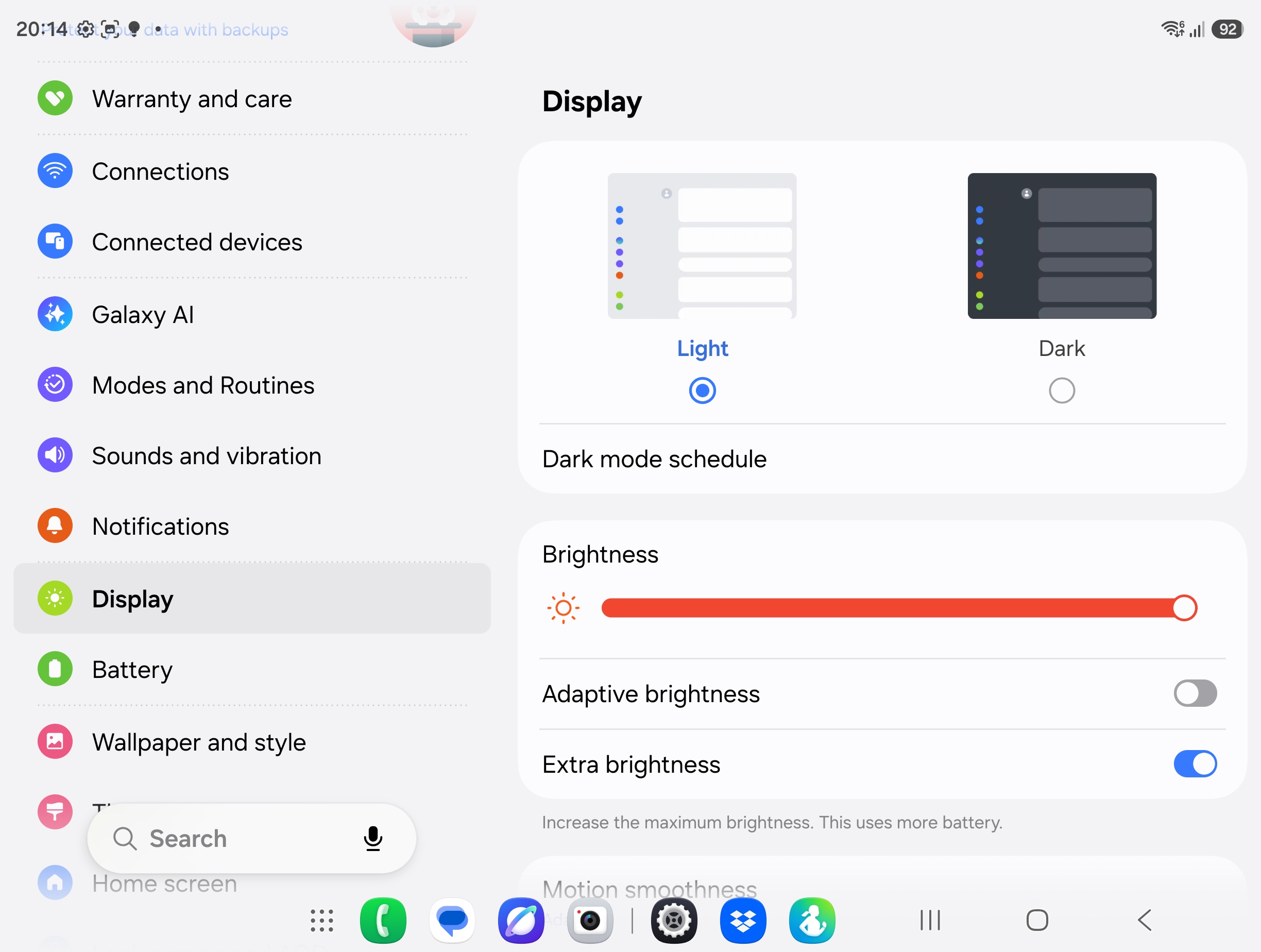Screen dimensions: 1261x952
Task: Select the Display menu item
Action: [x=252, y=598]
